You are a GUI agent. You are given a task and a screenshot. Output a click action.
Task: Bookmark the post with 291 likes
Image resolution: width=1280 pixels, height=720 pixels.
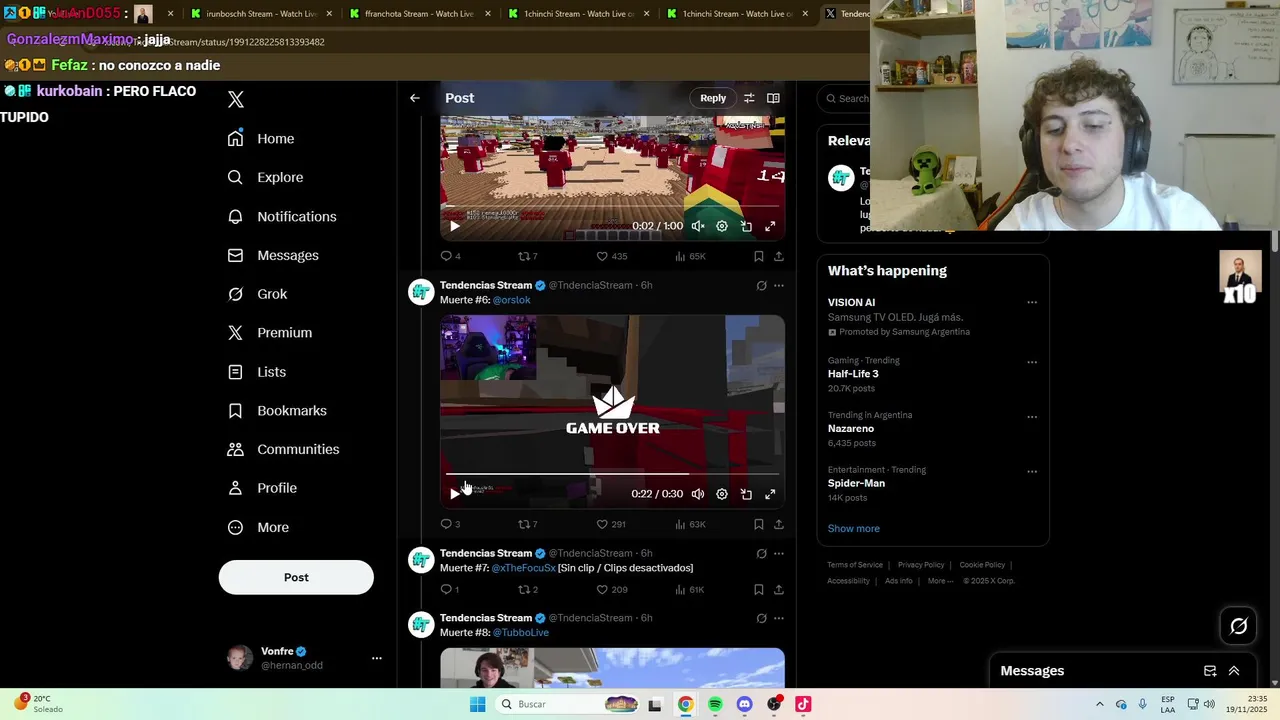coord(759,524)
